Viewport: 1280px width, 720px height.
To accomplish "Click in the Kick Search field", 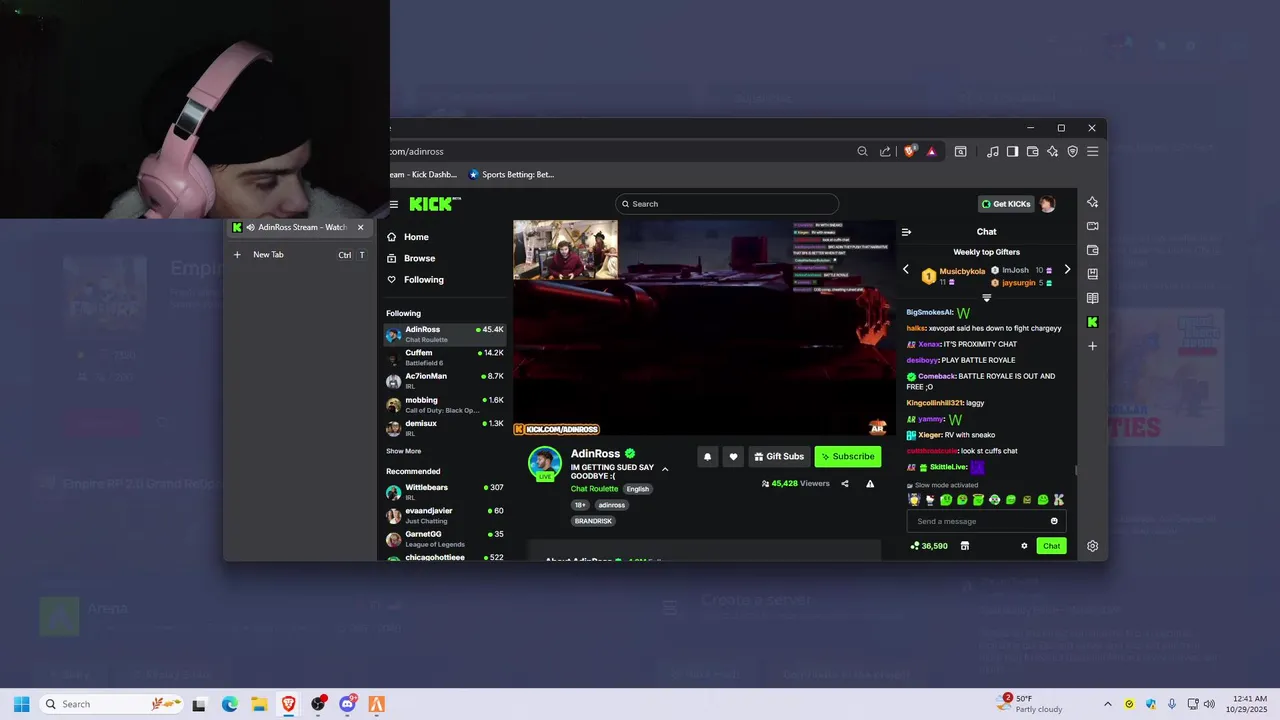I will tap(727, 204).
